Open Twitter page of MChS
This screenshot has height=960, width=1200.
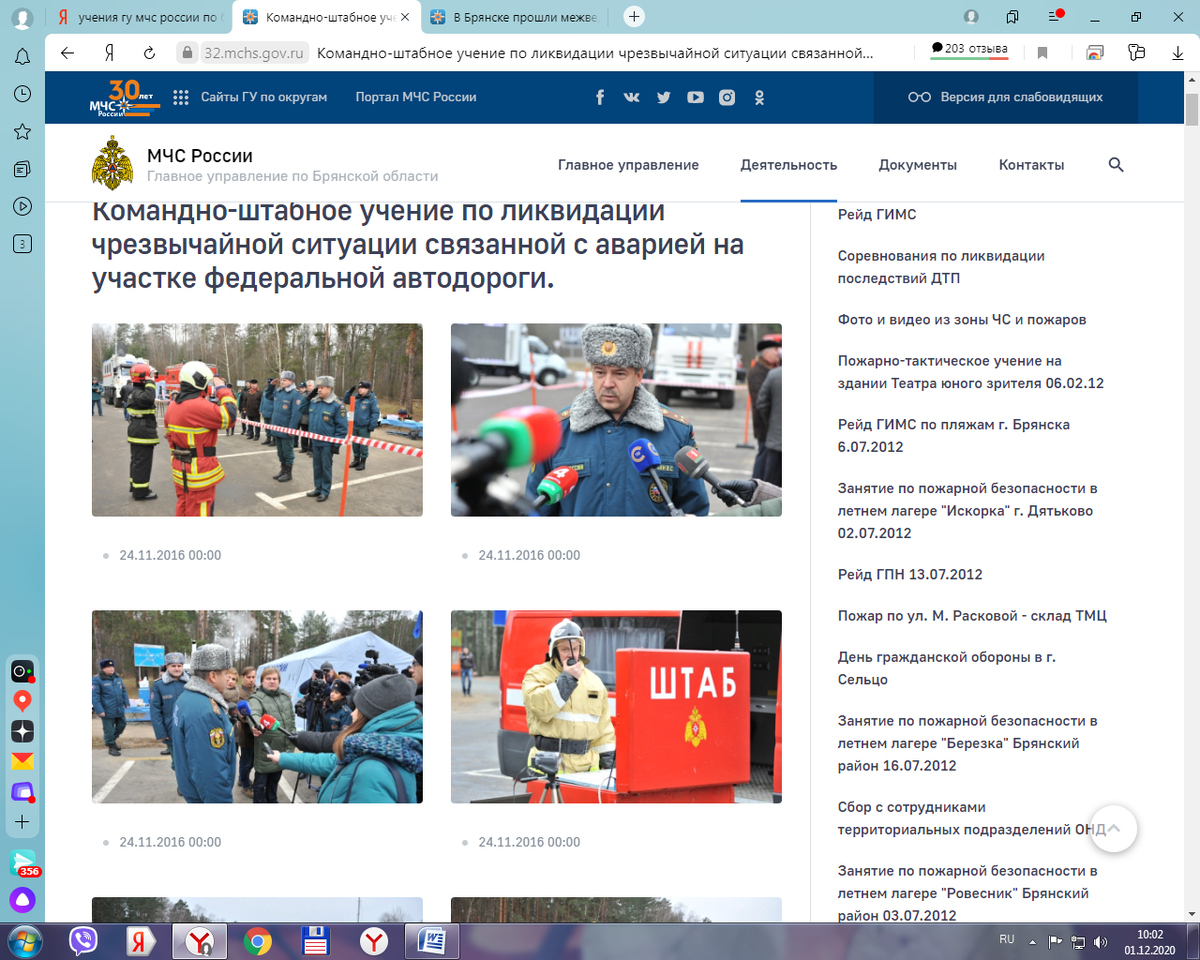tap(663, 97)
